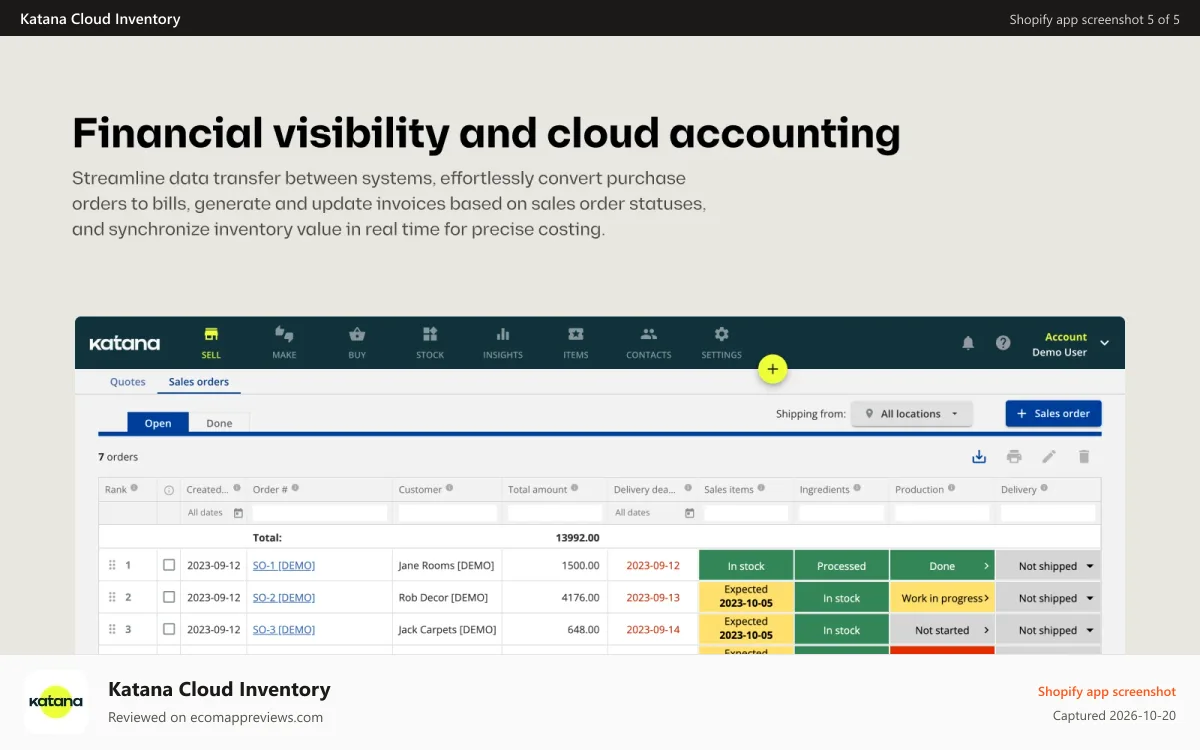Viewport: 1200px width, 750px height.
Task: Open the Stock section
Action: tap(430, 342)
